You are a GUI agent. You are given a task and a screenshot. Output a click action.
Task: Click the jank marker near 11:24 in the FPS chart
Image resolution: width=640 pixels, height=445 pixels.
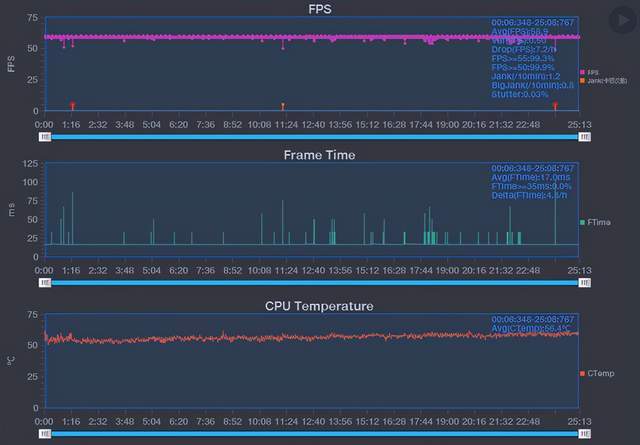tap(283, 107)
